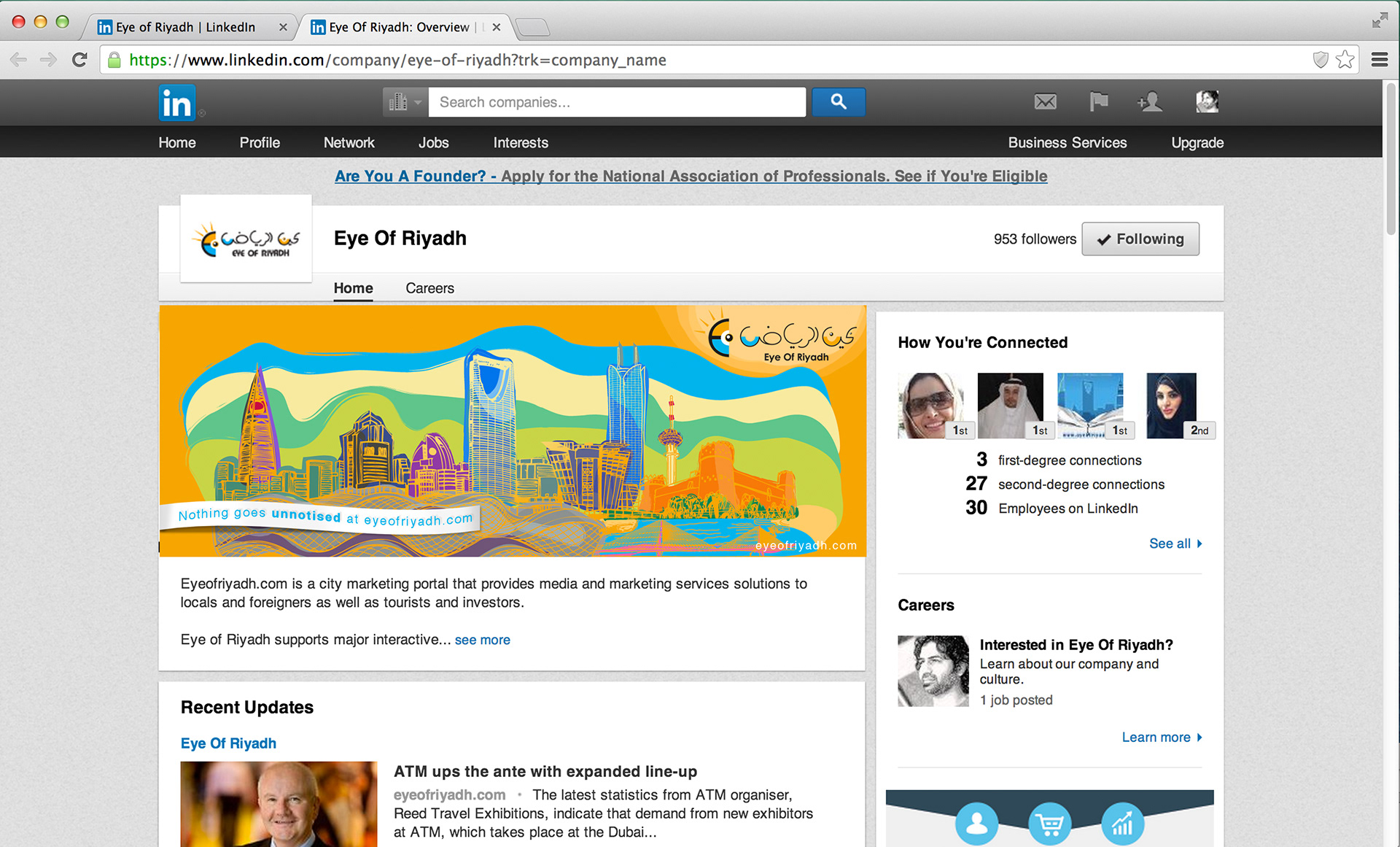Screen dimensions: 1400x847
Task: Click '27 second-degree connections' line
Action: (1065, 484)
